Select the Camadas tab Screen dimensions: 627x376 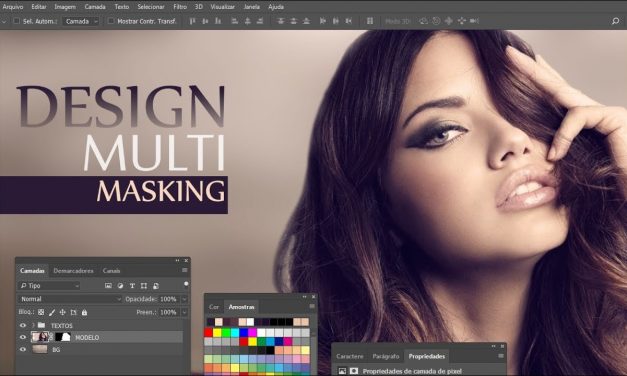coord(32,271)
